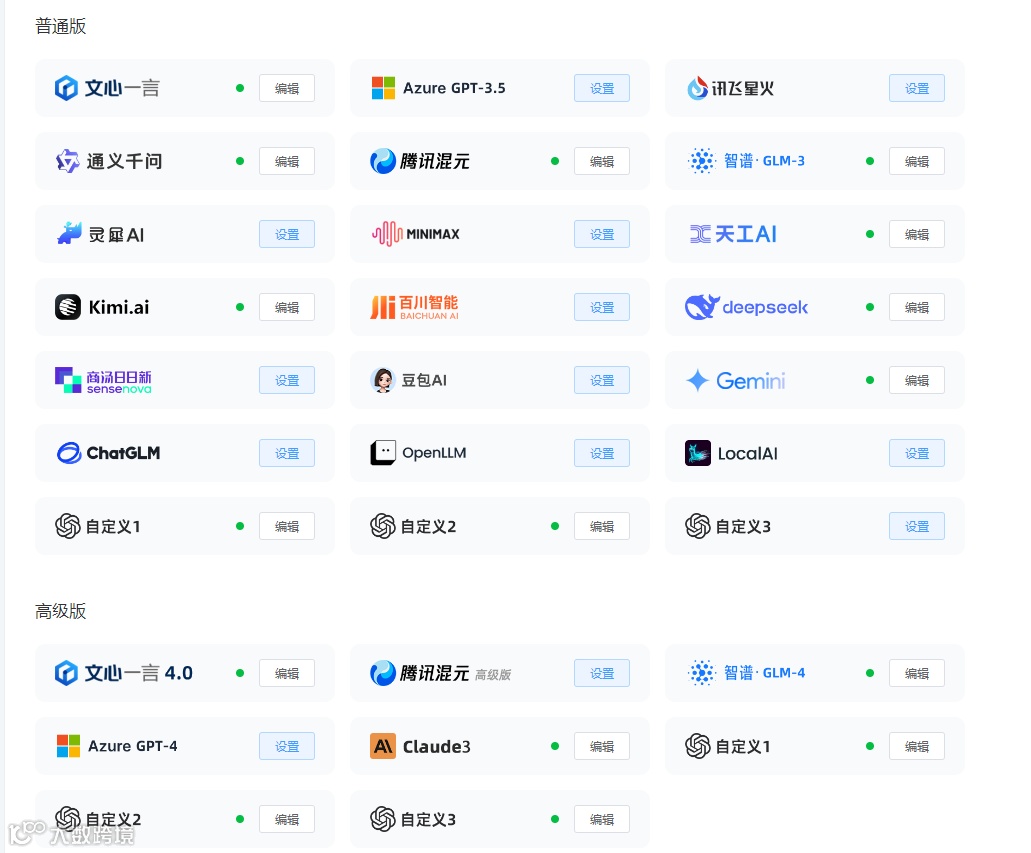
Task: Click the green indicator next to deepseek
Action: pyautogui.click(x=869, y=307)
